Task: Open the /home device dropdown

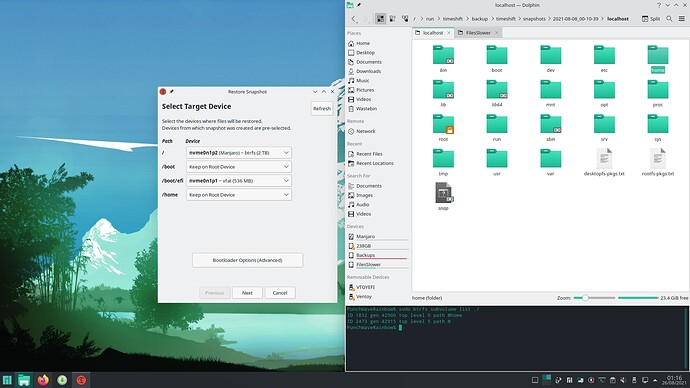Action: coord(239,195)
